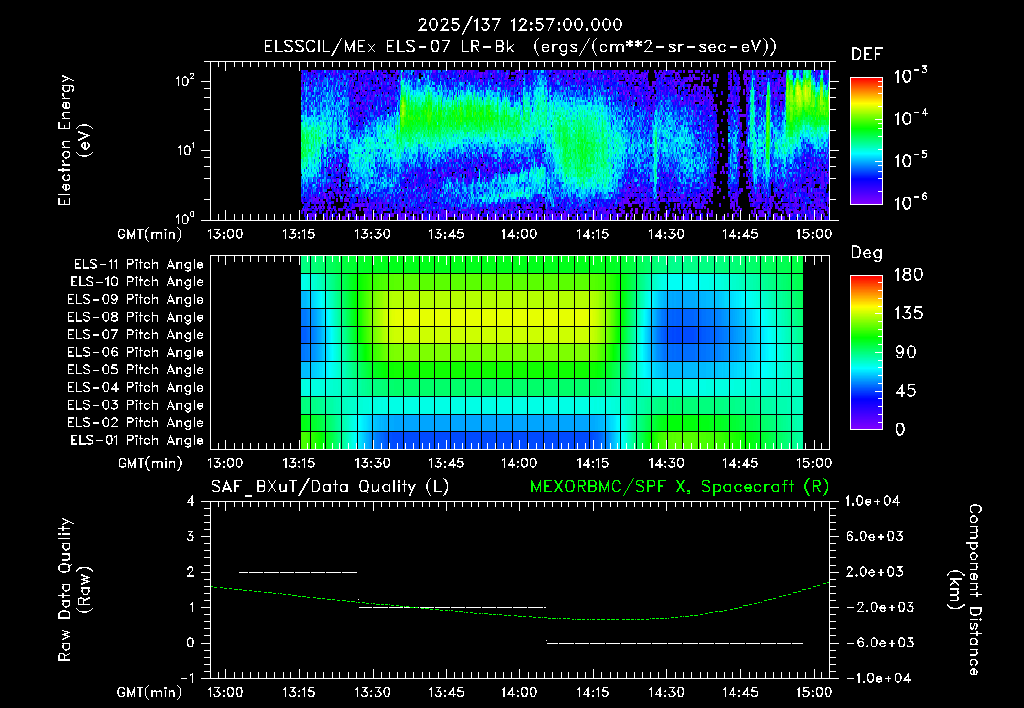The width and height of the screenshot is (1024, 708).
Task: Click the GMT(min) label under data quality panel
Action: coord(150,692)
